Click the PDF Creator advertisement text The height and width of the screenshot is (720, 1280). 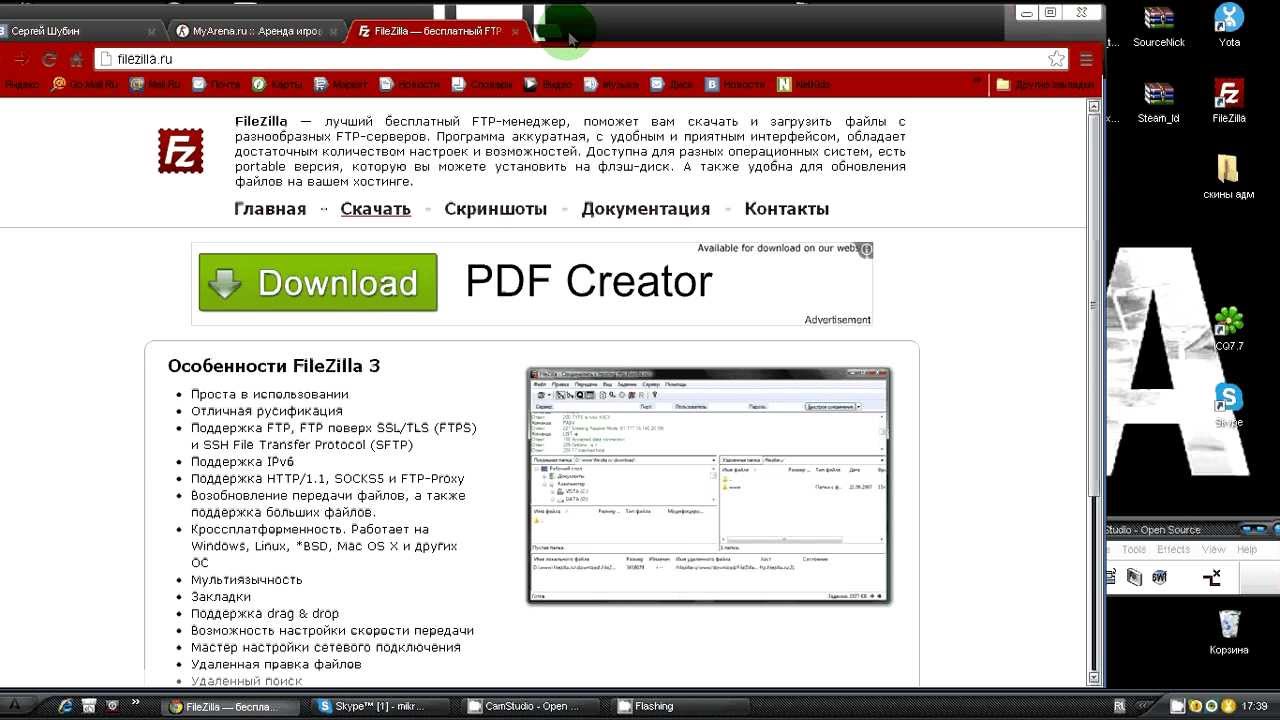589,281
